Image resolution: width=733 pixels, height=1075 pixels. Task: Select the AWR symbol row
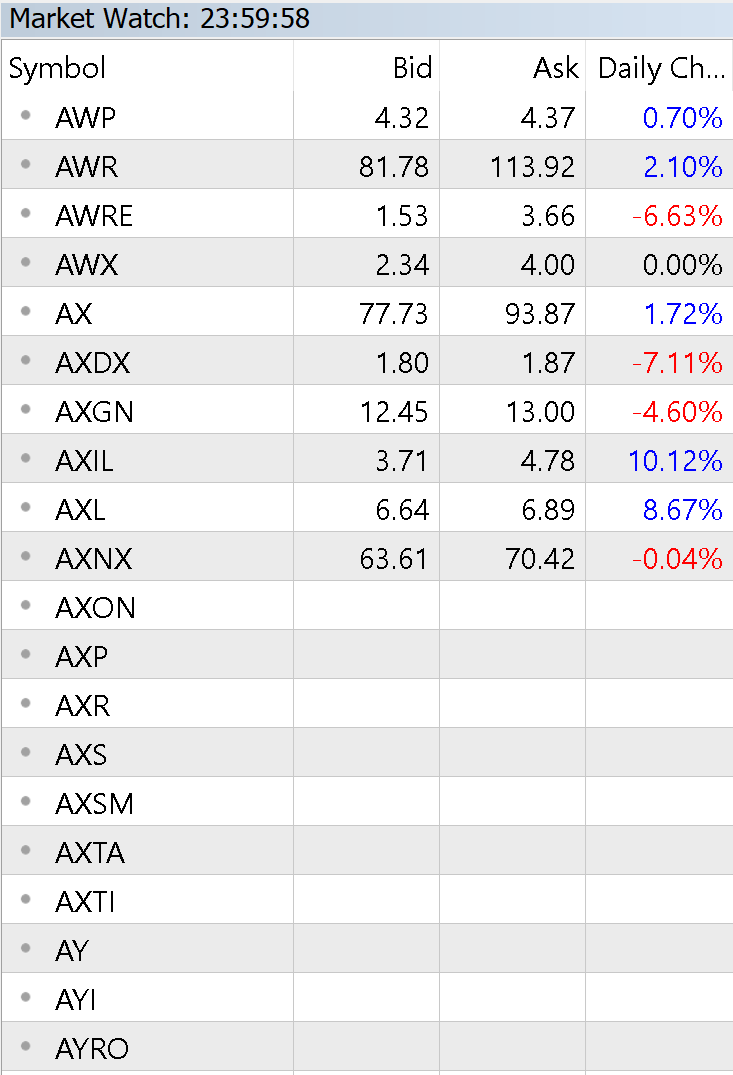[367, 165]
